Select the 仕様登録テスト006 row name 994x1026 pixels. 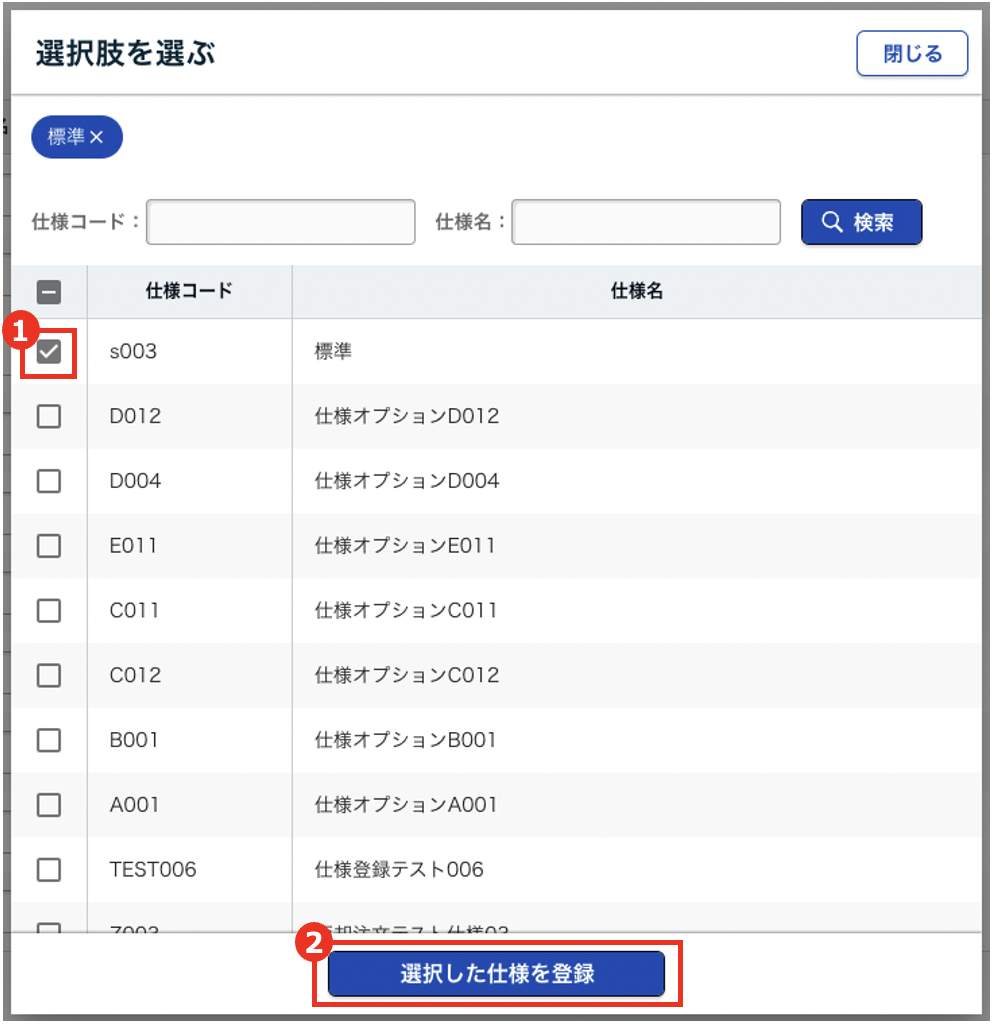click(x=399, y=870)
